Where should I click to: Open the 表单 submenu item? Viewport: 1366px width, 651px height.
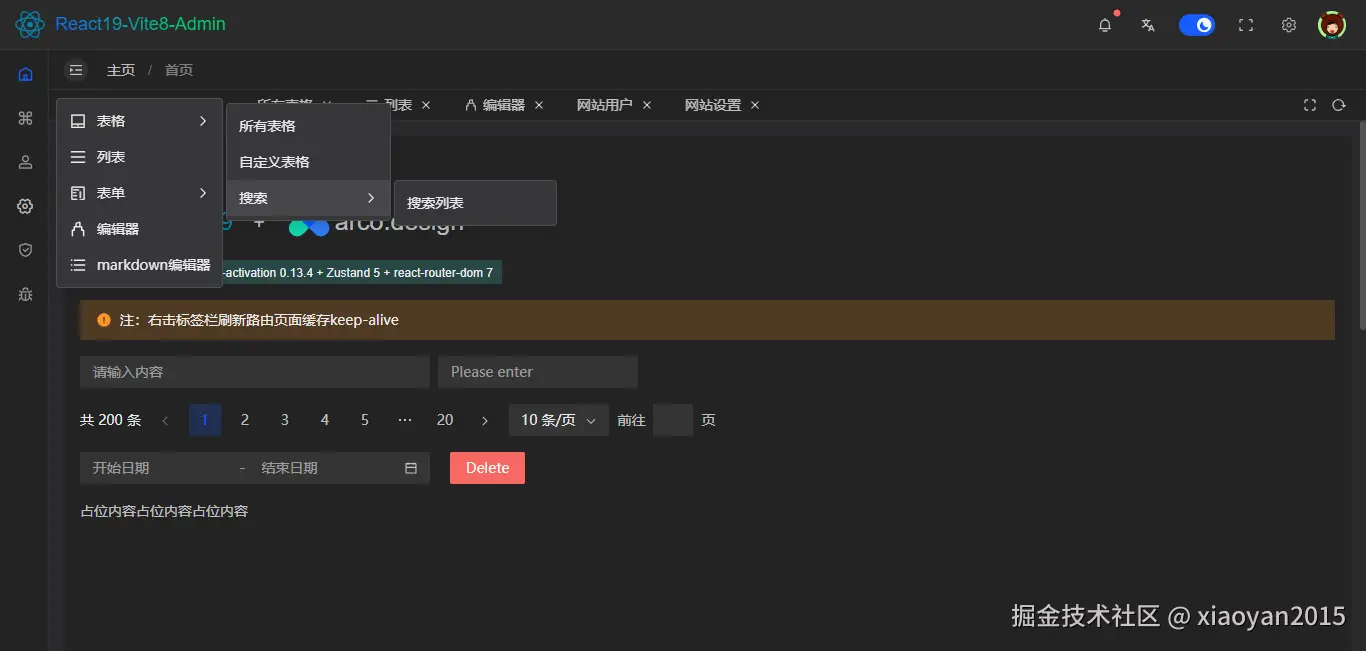139,193
